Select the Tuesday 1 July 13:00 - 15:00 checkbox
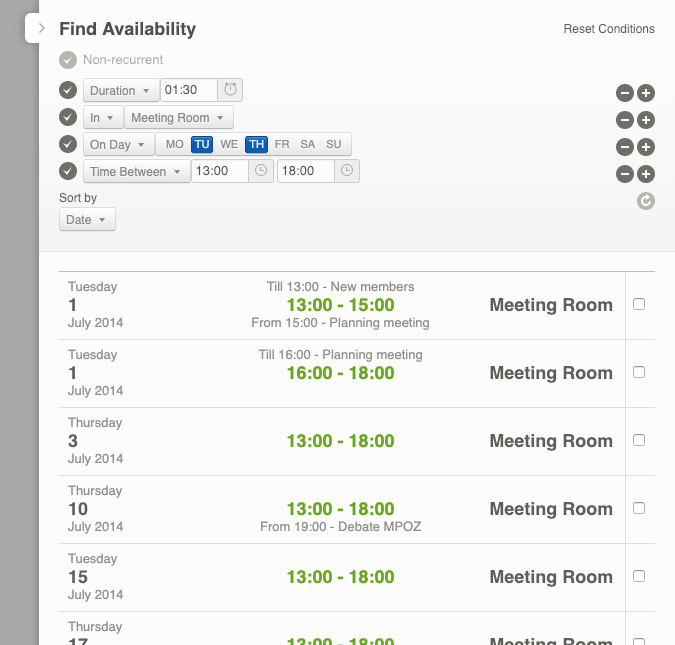675x645 pixels. pyautogui.click(x=639, y=304)
